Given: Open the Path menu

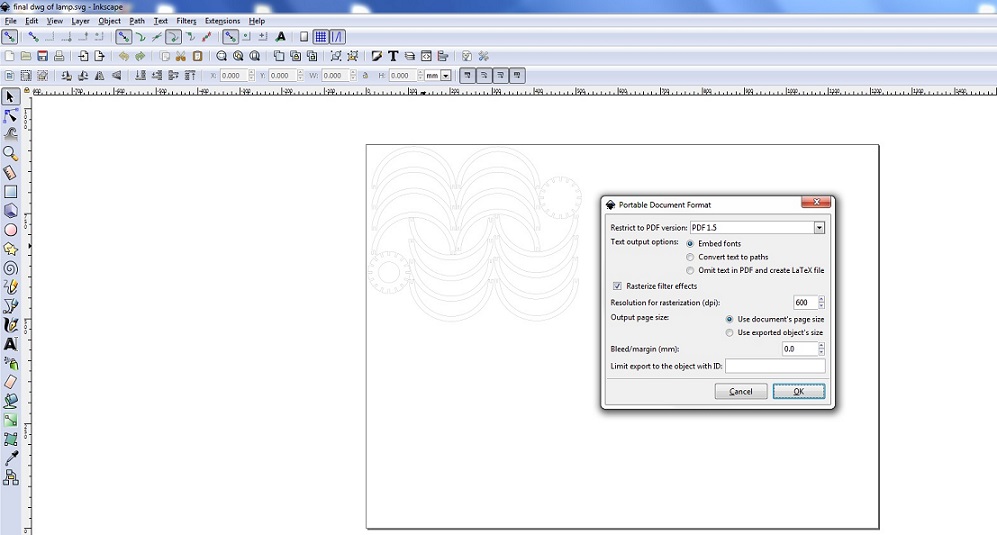Looking at the screenshot, I should 137,21.
